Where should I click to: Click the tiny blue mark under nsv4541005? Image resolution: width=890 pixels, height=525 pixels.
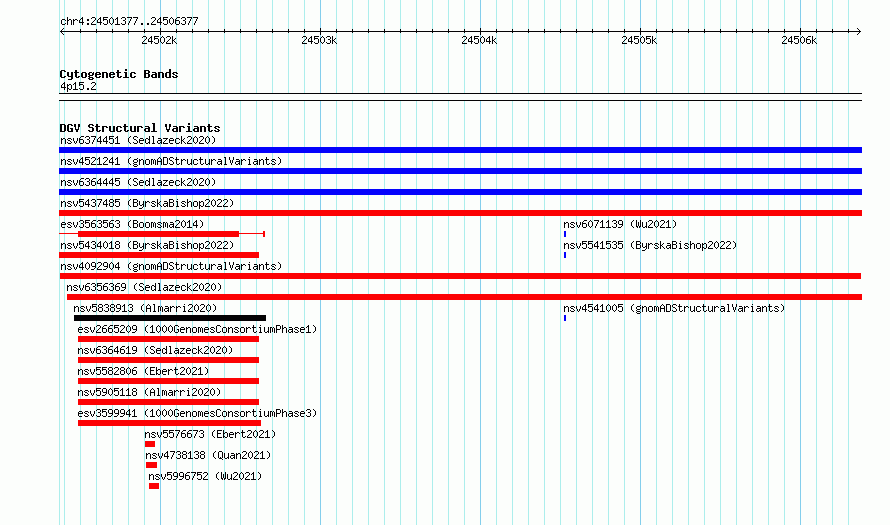(x=565, y=318)
